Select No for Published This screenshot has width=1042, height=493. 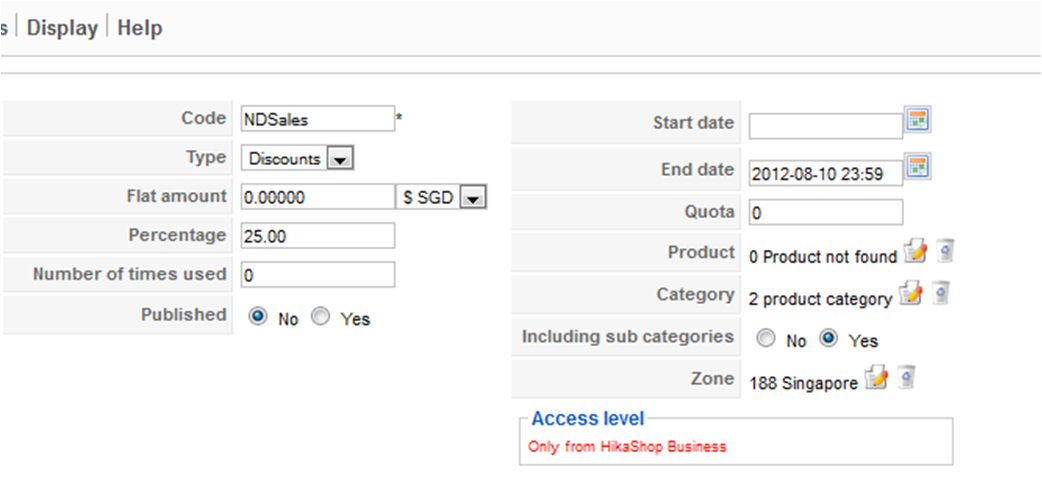258,317
